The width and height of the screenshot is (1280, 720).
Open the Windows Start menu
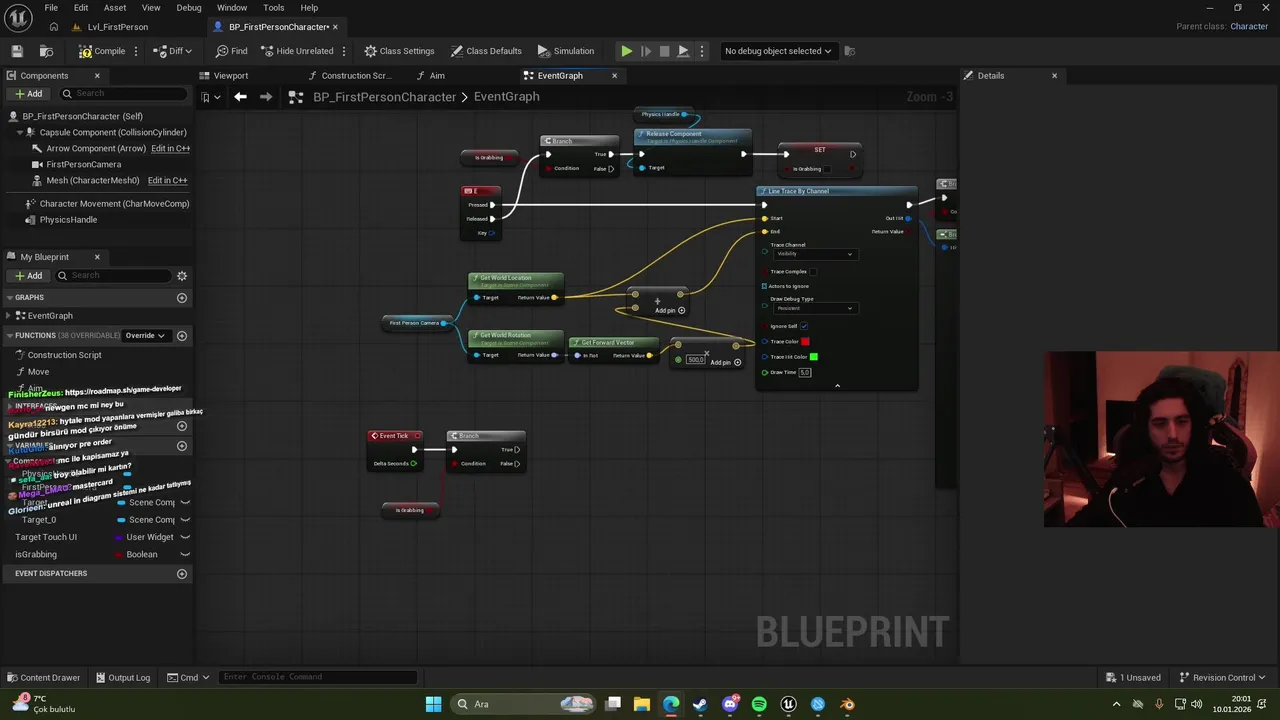pos(433,704)
